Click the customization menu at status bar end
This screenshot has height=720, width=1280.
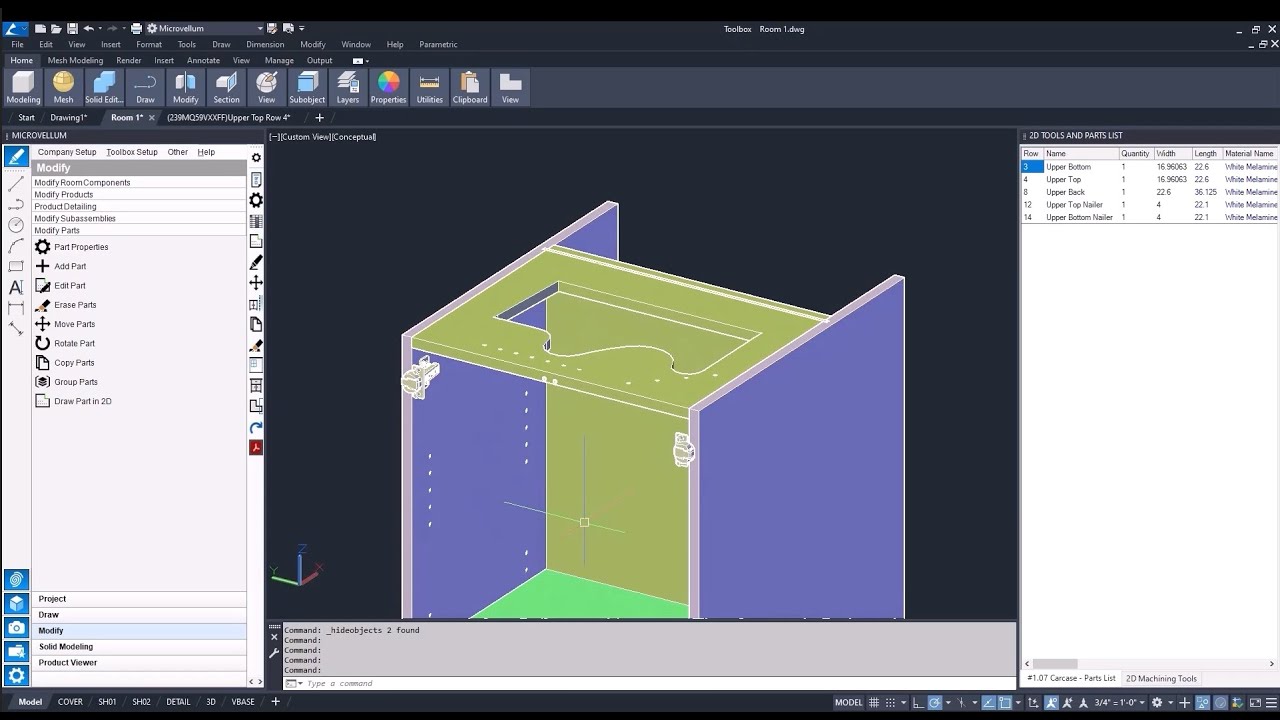1270,702
